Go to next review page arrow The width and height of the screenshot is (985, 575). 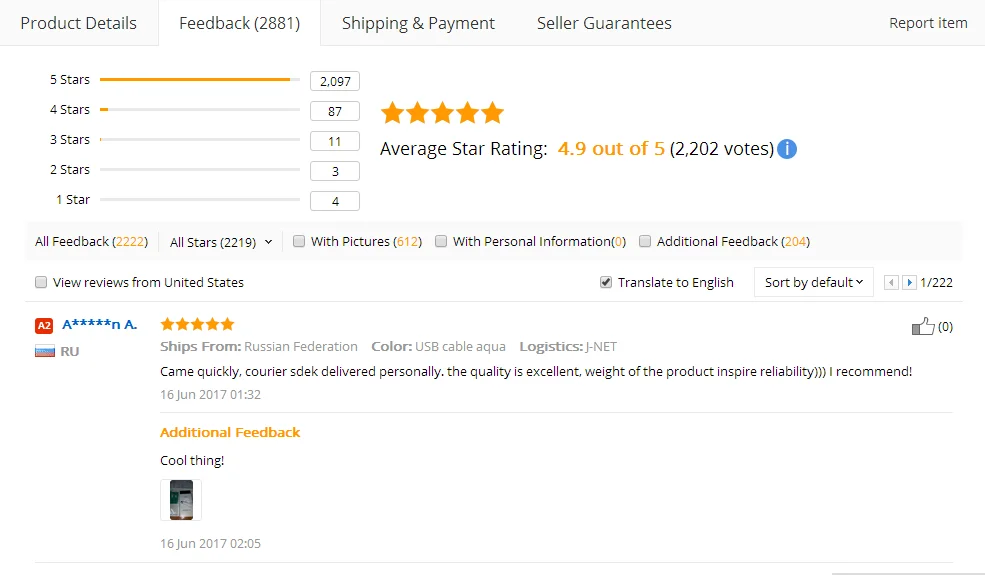[909, 283]
